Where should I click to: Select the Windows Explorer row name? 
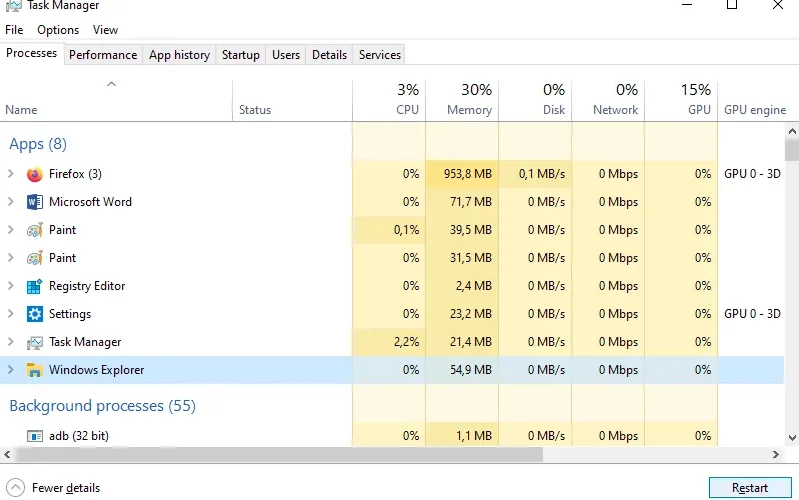(96, 370)
